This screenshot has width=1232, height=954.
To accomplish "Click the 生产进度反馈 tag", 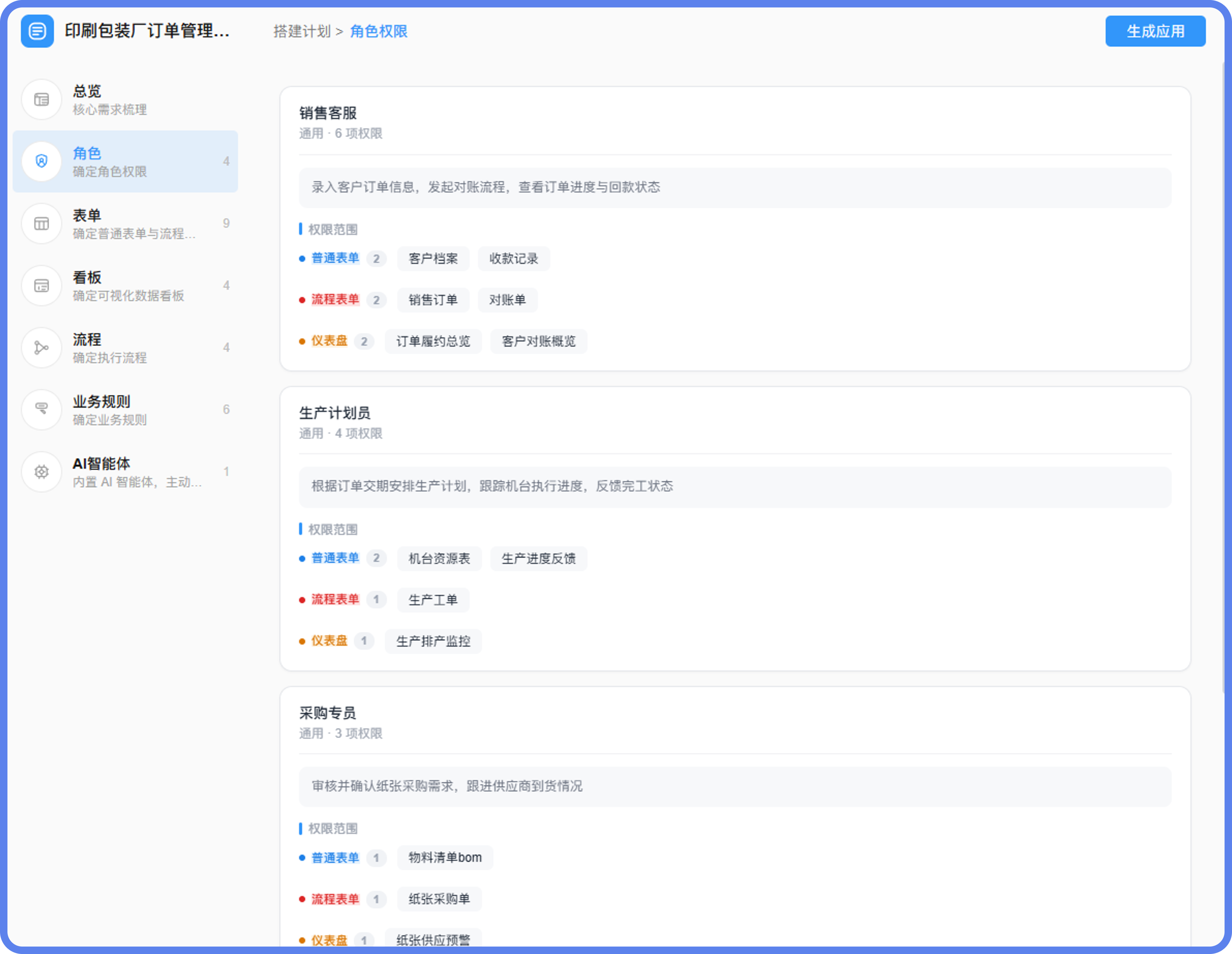I will click(x=539, y=558).
